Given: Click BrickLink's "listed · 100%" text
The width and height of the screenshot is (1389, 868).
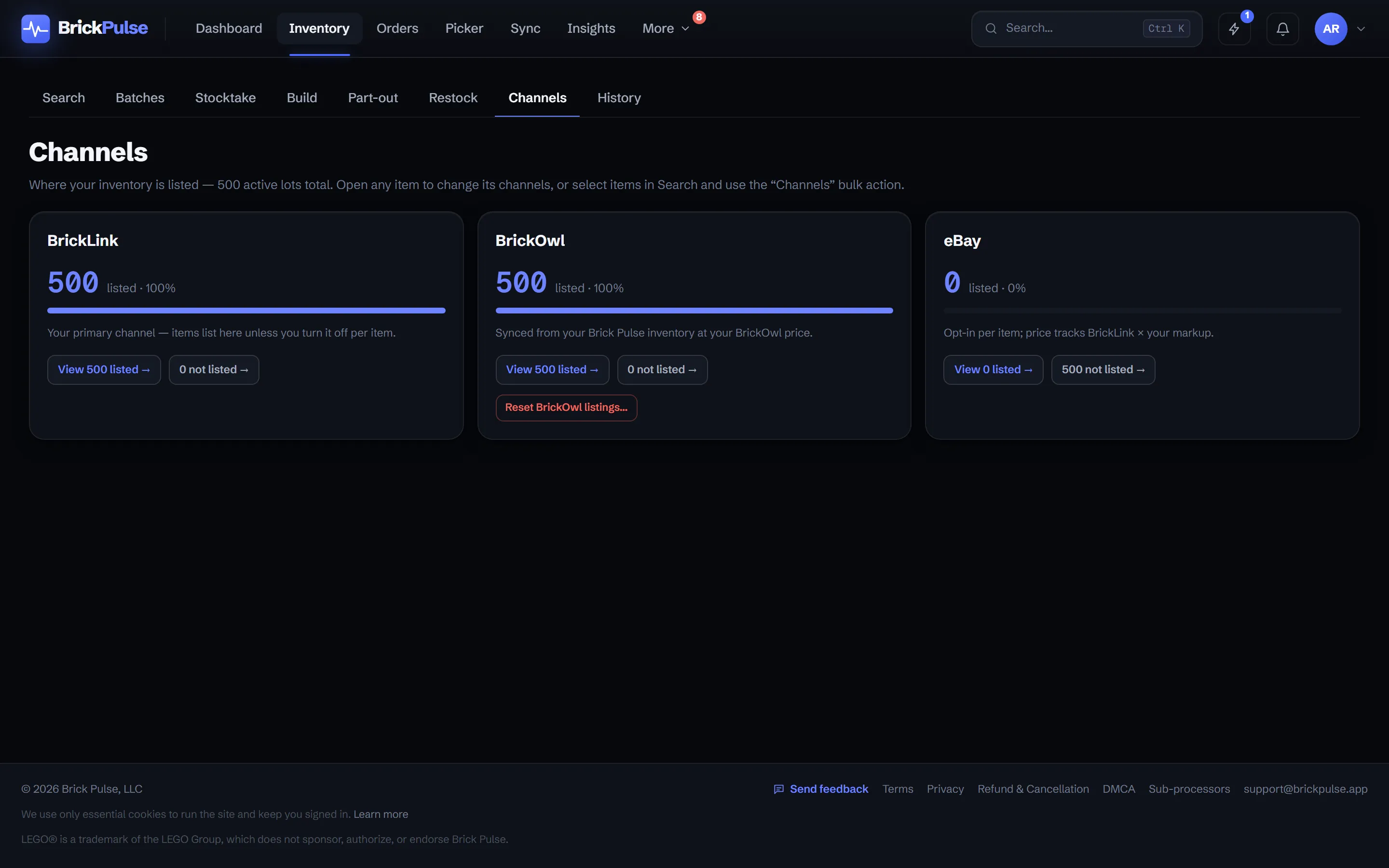Looking at the screenshot, I should 141,288.
